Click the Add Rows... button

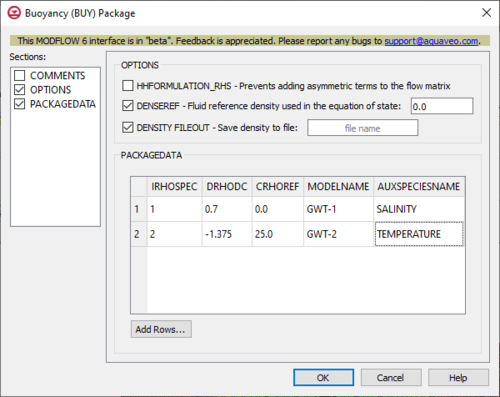(161, 329)
